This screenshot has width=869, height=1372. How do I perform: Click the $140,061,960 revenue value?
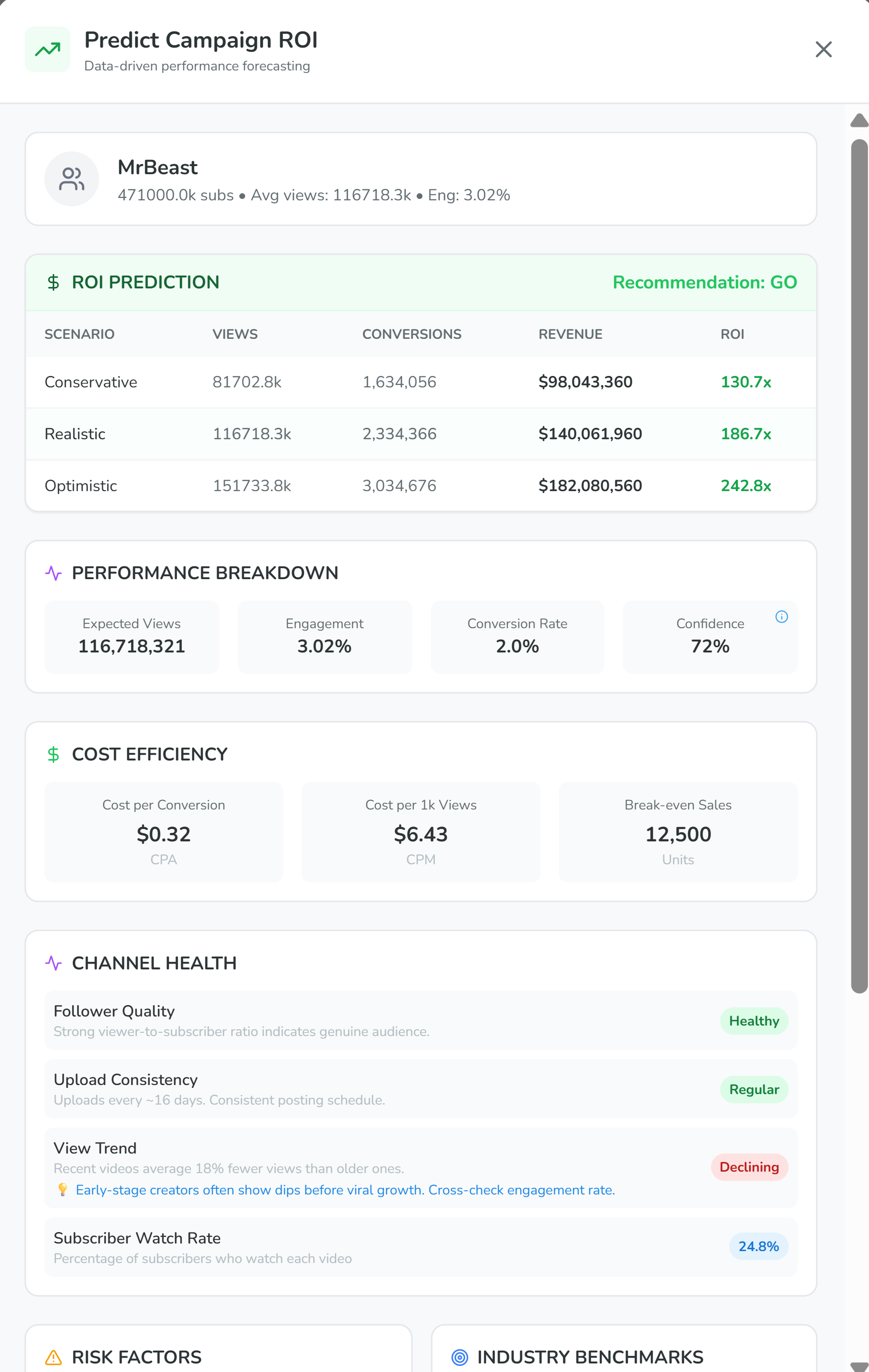tap(591, 434)
